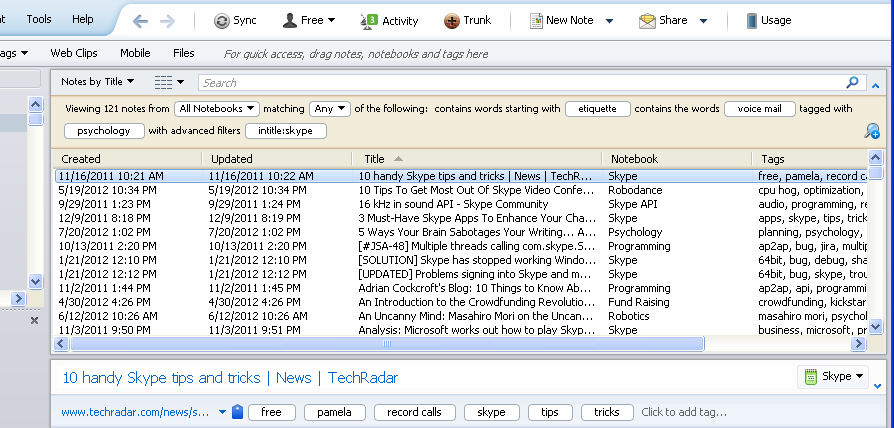Open the Skype notebook selector for note
Viewport: 894px width, 428px height.
(x=832, y=376)
